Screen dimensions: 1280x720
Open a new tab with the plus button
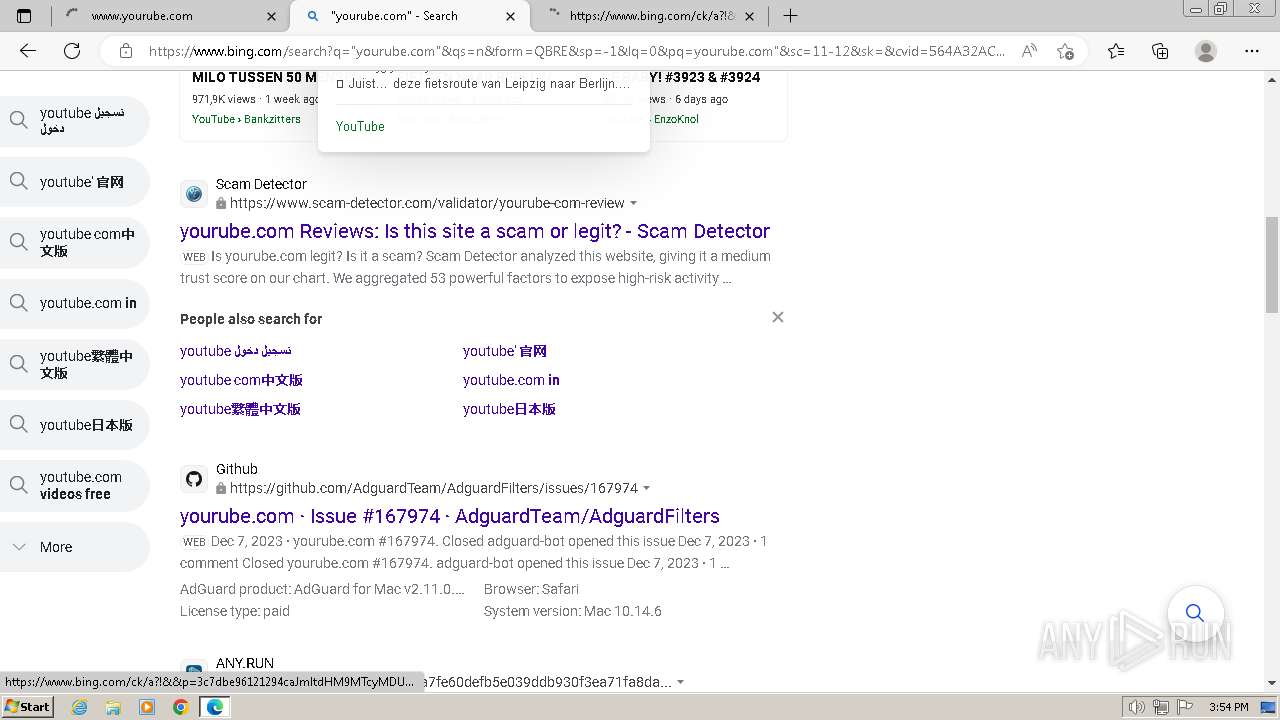pos(790,16)
